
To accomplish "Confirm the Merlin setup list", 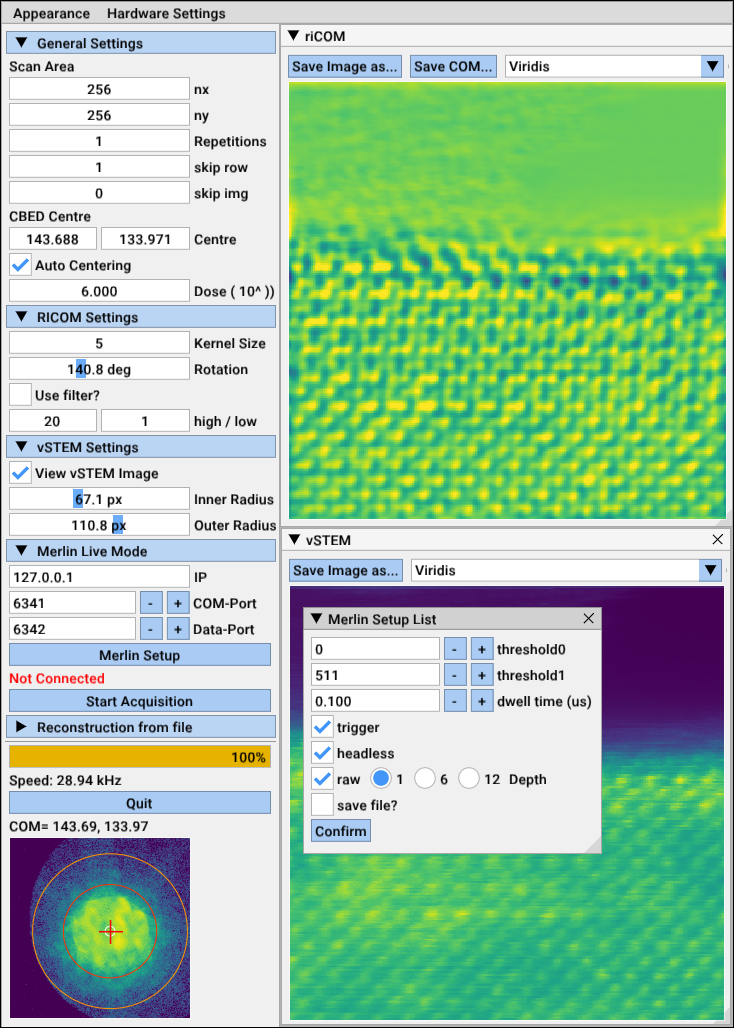I will tap(341, 831).
